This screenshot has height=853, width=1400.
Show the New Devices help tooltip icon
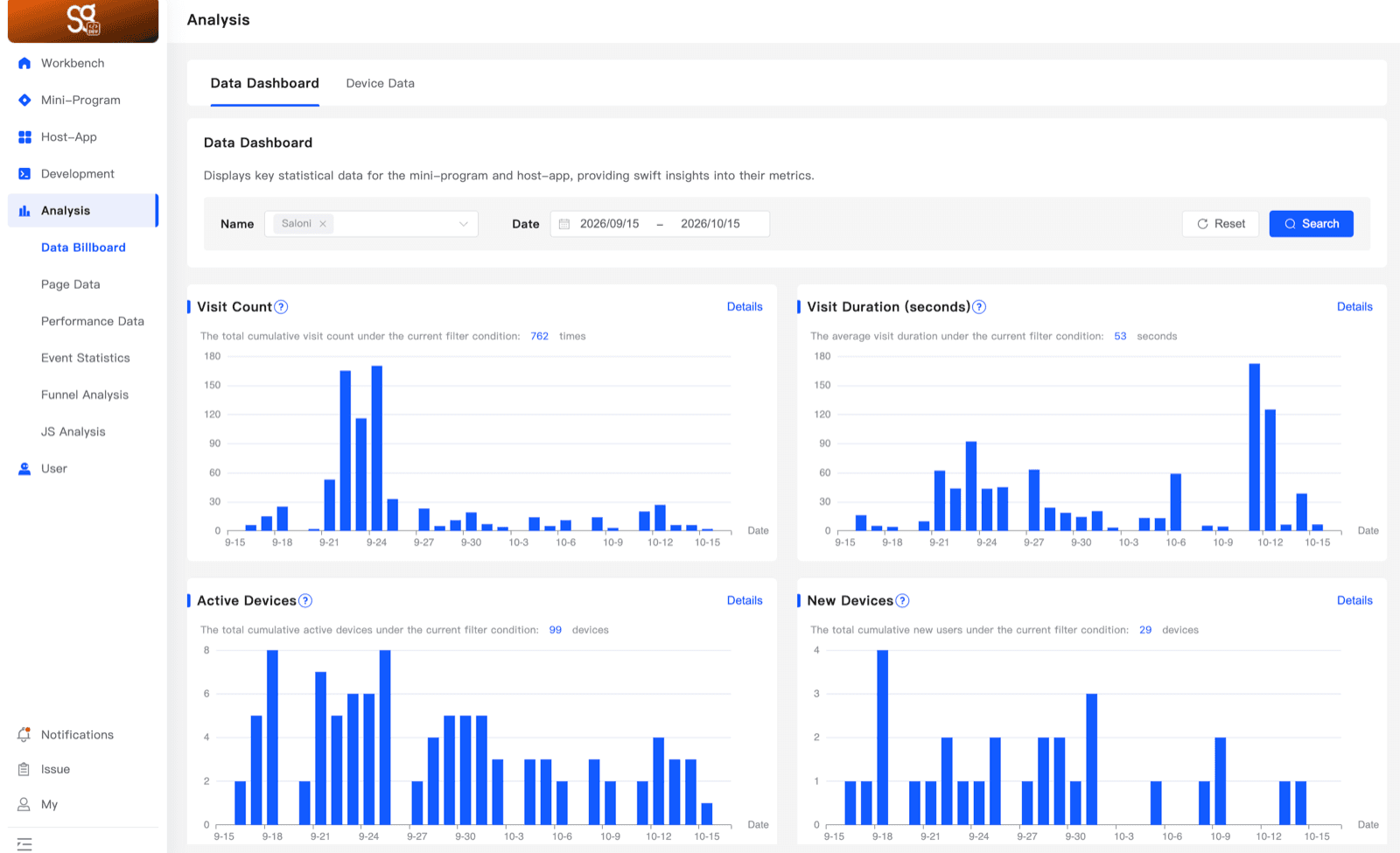[902, 601]
